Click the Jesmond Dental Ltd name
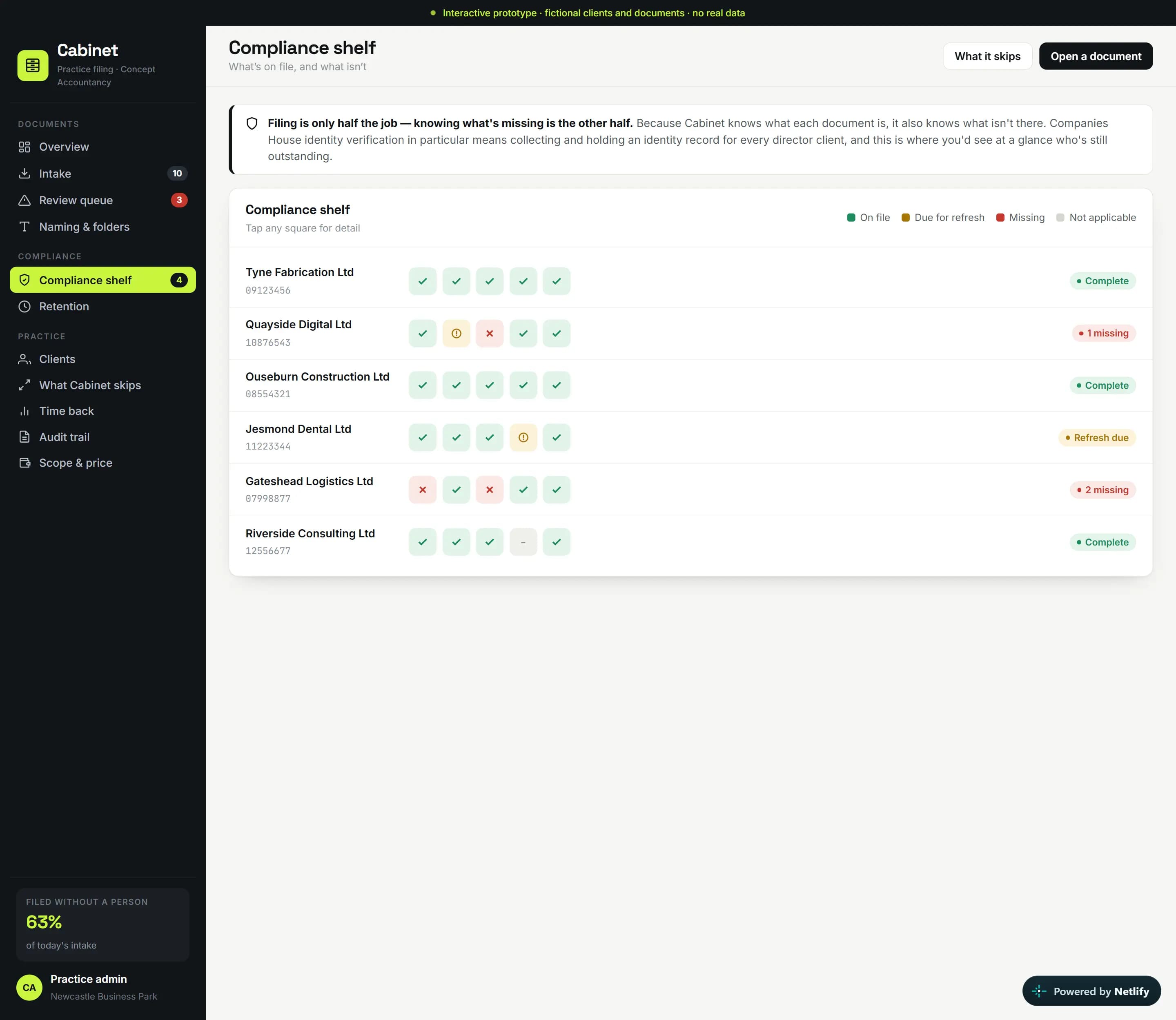 (x=298, y=429)
